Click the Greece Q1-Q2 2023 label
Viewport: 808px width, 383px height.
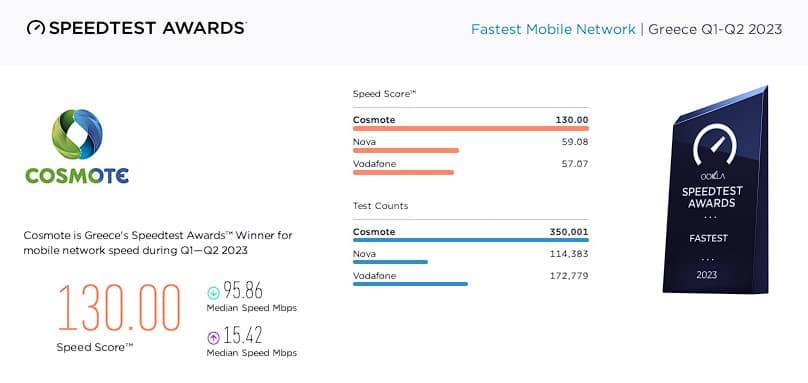(715, 29)
